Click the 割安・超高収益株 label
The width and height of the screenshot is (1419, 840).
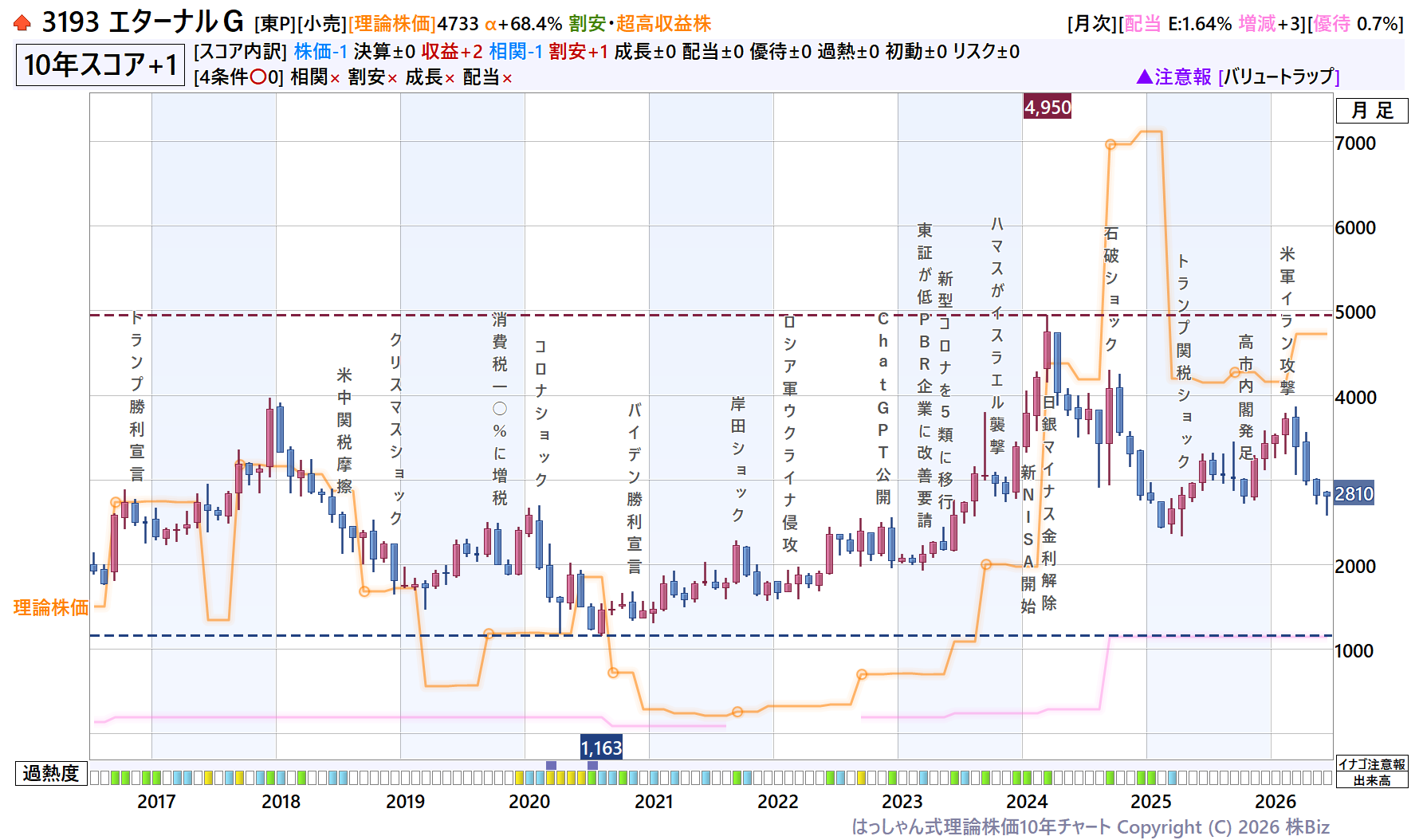point(639,24)
